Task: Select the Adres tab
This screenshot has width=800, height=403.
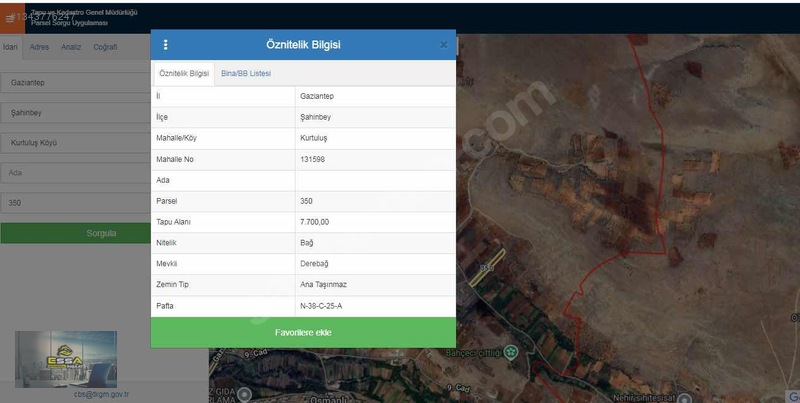Action: click(x=39, y=47)
